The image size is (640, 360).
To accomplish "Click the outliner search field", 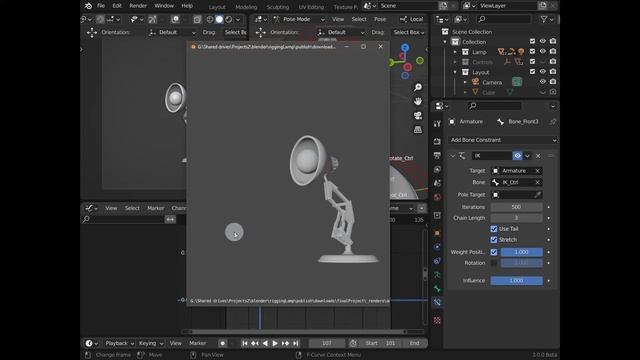I will tap(504, 19).
